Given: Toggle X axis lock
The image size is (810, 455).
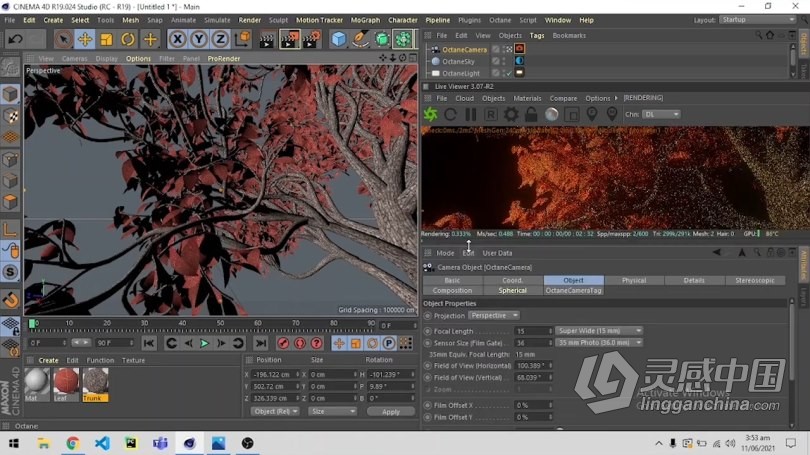Looking at the screenshot, I should click(x=177, y=39).
